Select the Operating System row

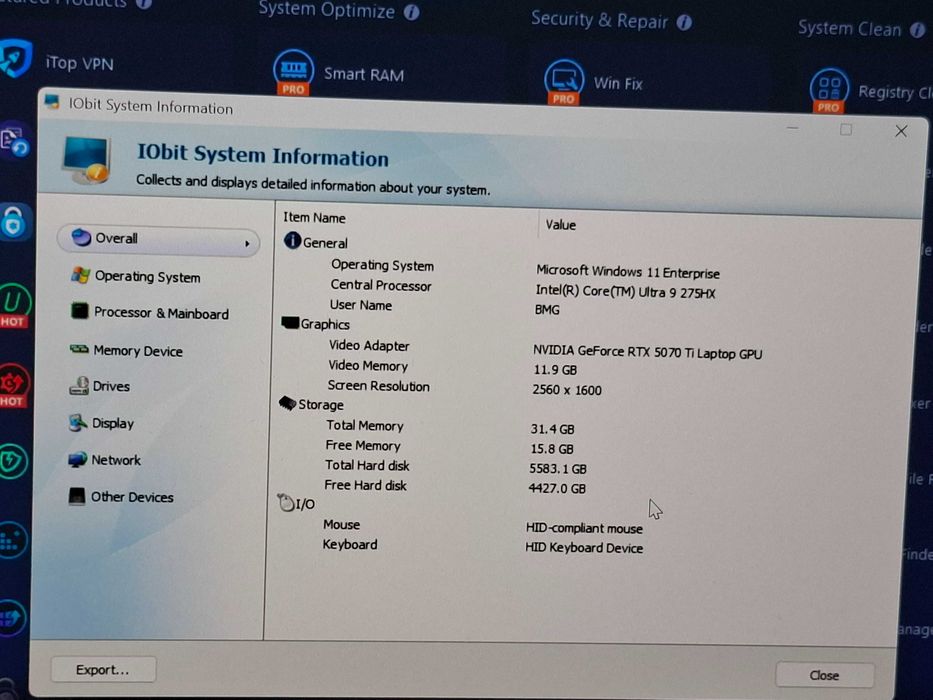[524, 268]
